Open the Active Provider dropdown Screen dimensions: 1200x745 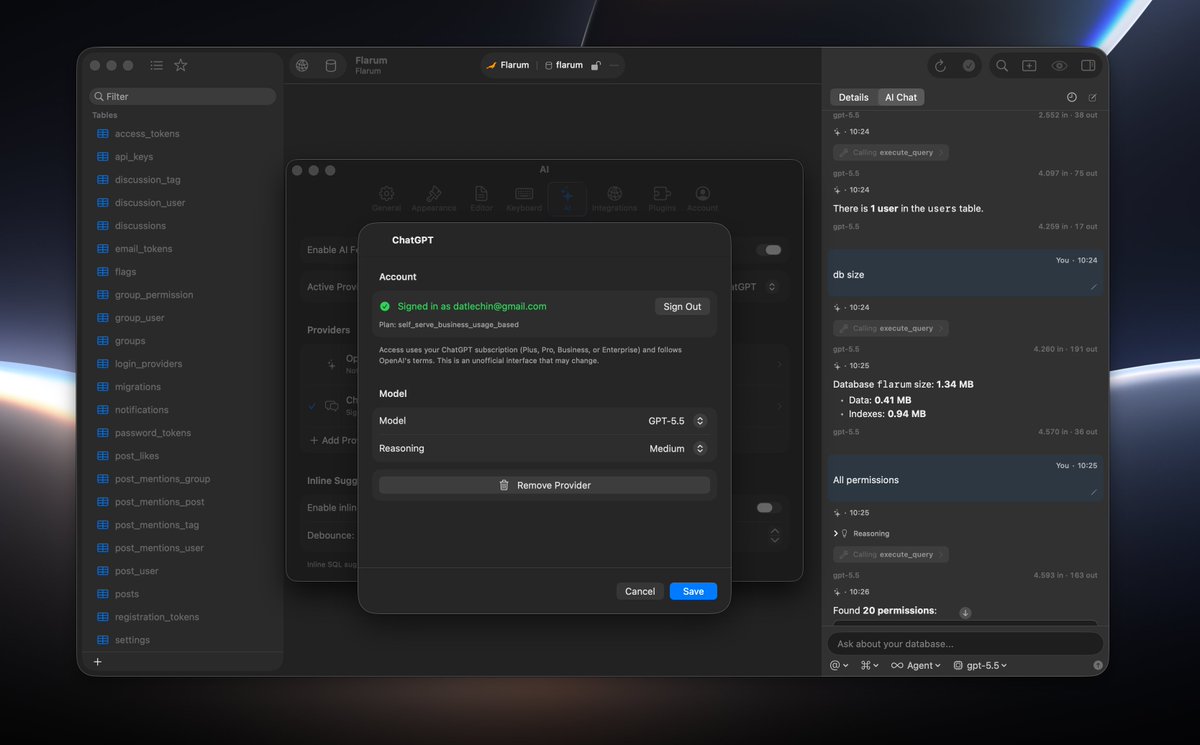click(x=754, y=287)
